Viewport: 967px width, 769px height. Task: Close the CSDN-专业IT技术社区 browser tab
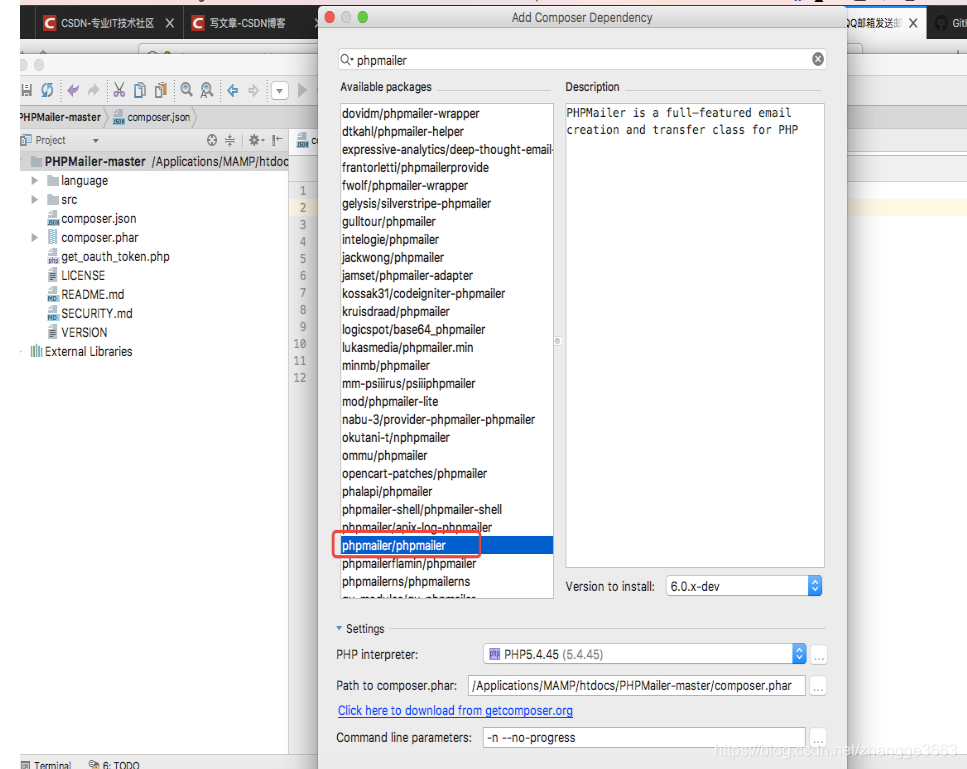(170, 23)
